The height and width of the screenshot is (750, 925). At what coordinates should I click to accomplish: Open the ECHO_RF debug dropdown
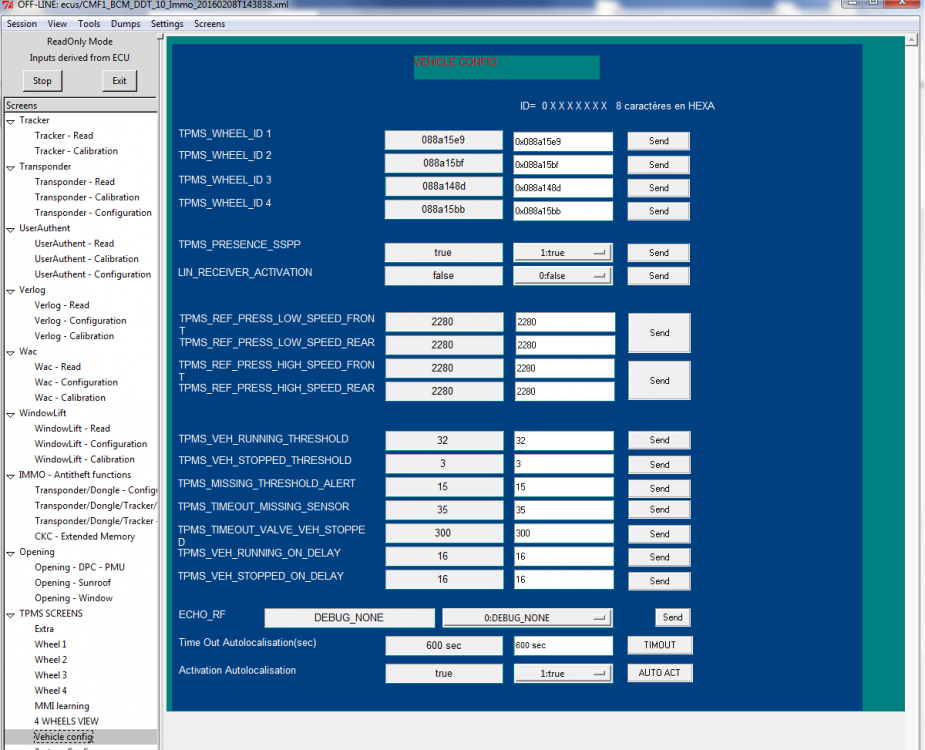click(x=527, y=618)
